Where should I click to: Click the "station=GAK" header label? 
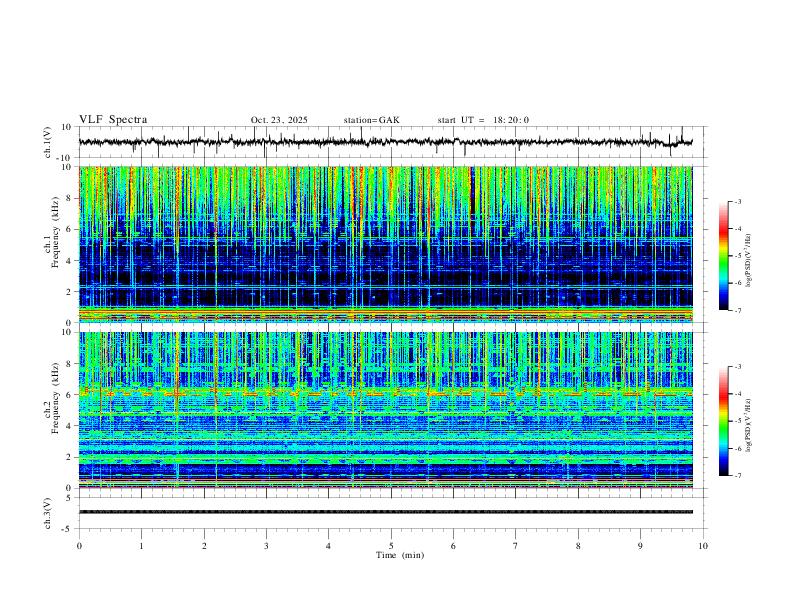(x=372, y=120)
